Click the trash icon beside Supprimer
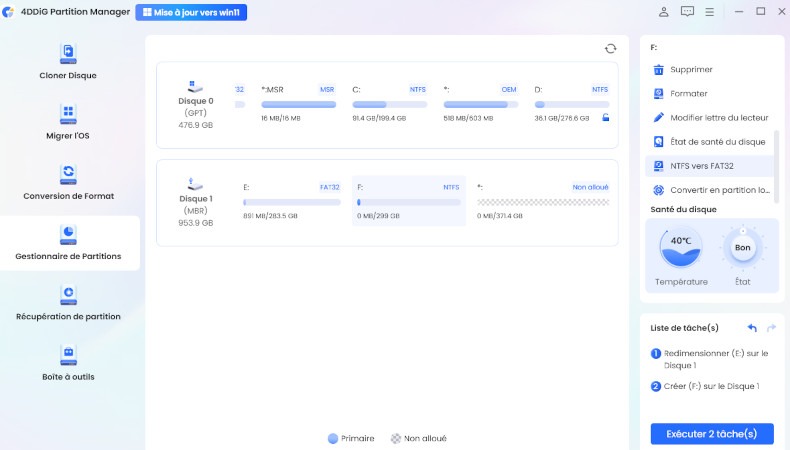790x450 pixels. point(658,70)
